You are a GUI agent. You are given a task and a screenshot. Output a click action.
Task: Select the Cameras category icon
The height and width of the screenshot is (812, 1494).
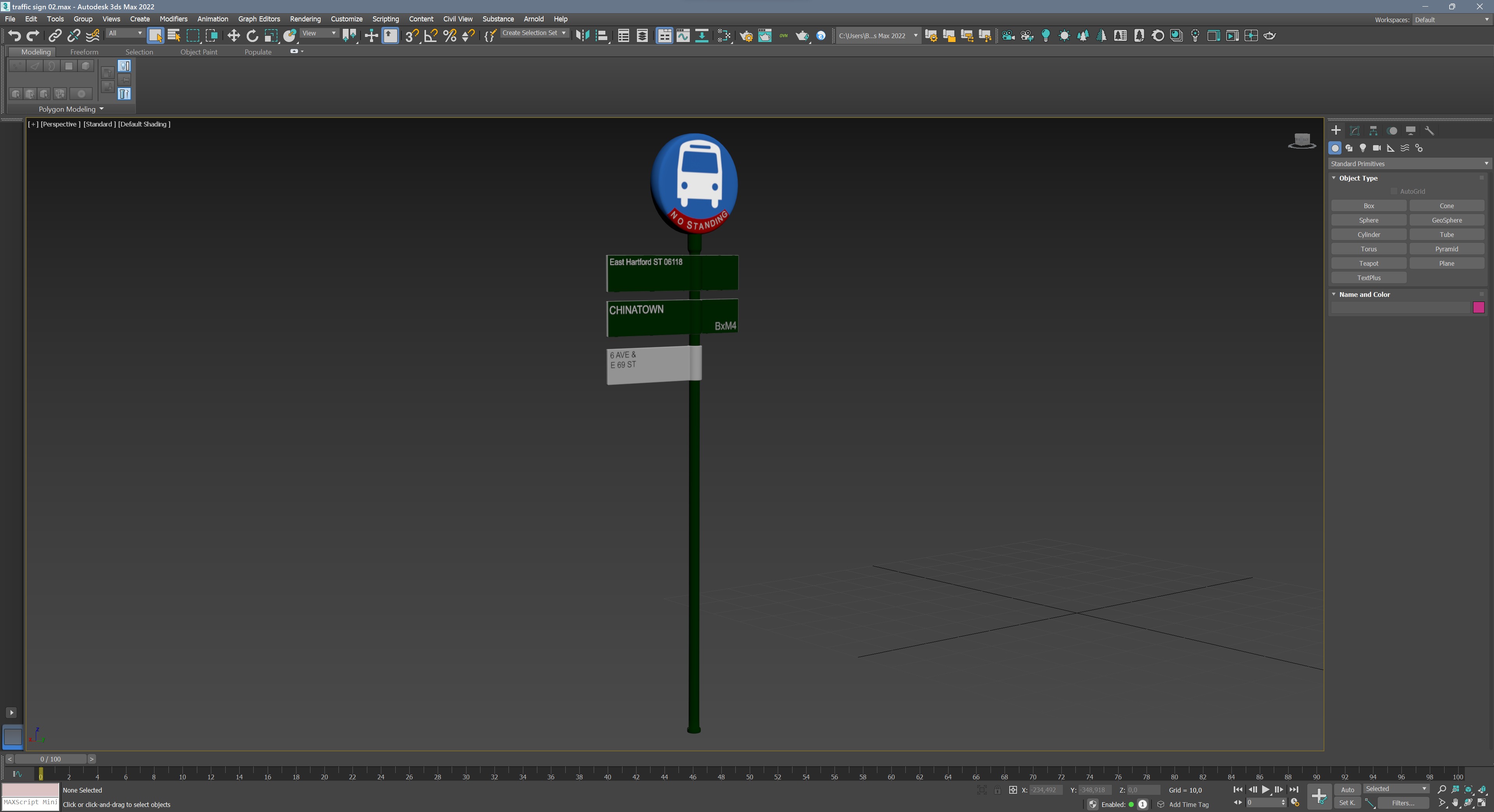point(1377,148)
